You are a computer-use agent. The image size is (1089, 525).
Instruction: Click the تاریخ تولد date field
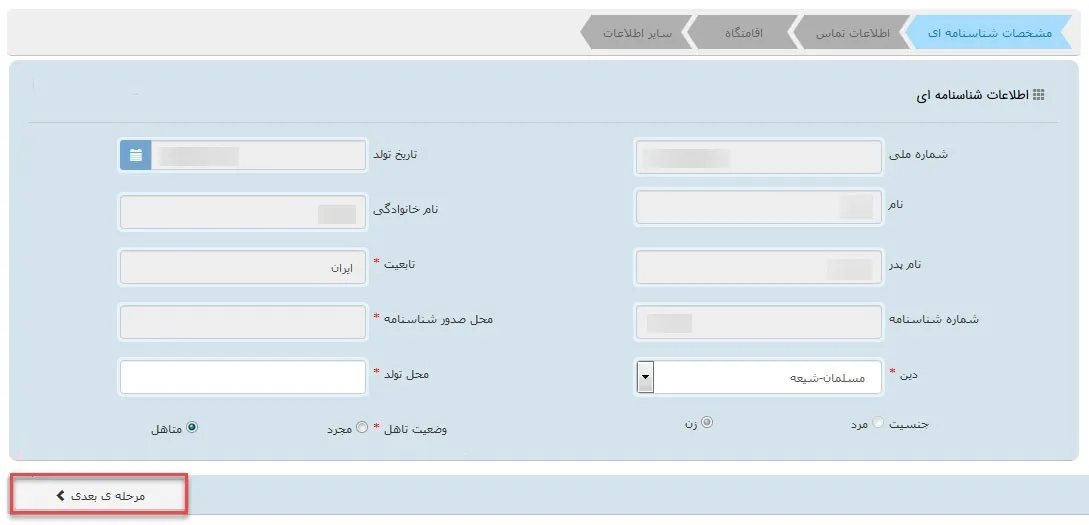pyautogui.click(x=258, y=156)
